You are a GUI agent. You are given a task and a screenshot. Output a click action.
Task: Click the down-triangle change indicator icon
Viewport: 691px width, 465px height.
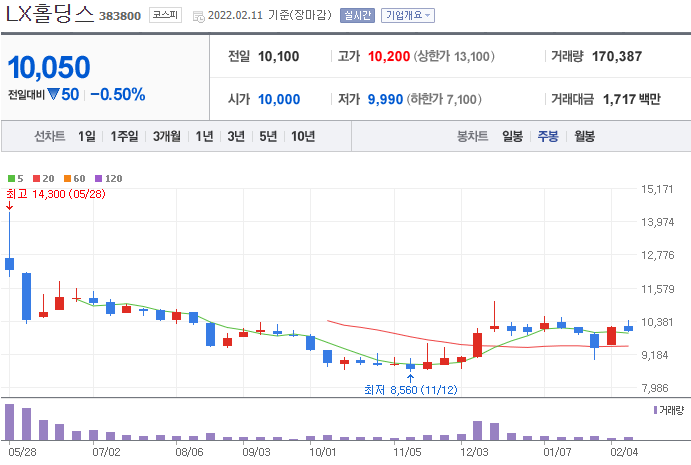tap(53, 94)
